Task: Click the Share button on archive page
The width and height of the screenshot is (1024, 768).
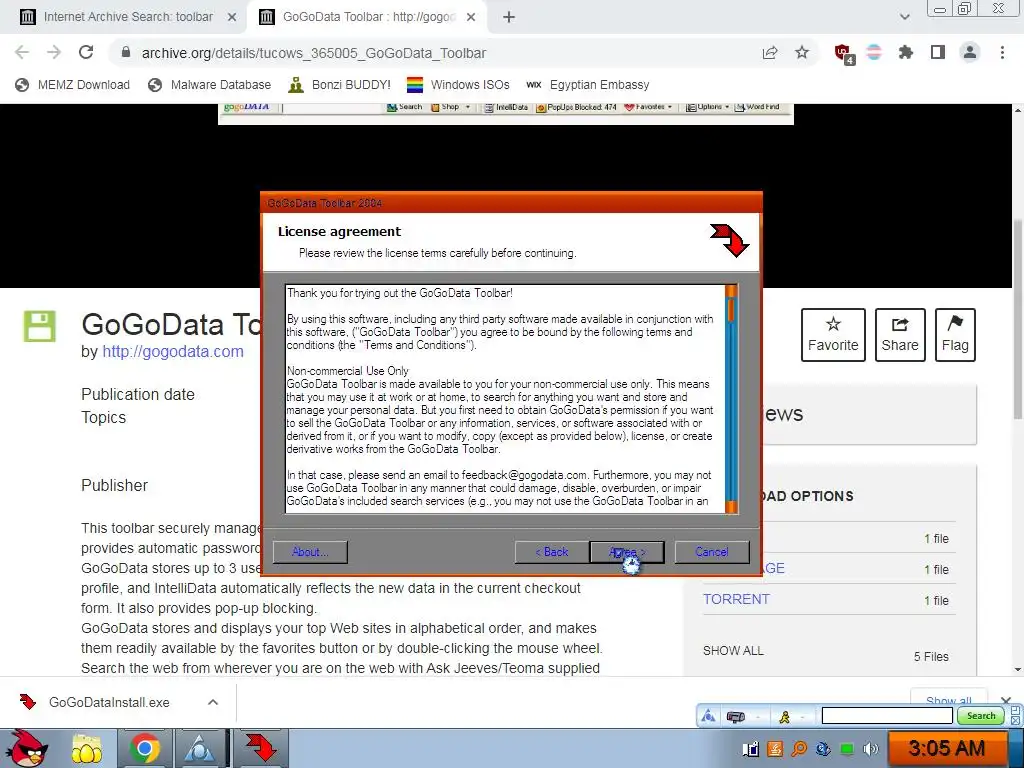Action: tap(900, 334)
